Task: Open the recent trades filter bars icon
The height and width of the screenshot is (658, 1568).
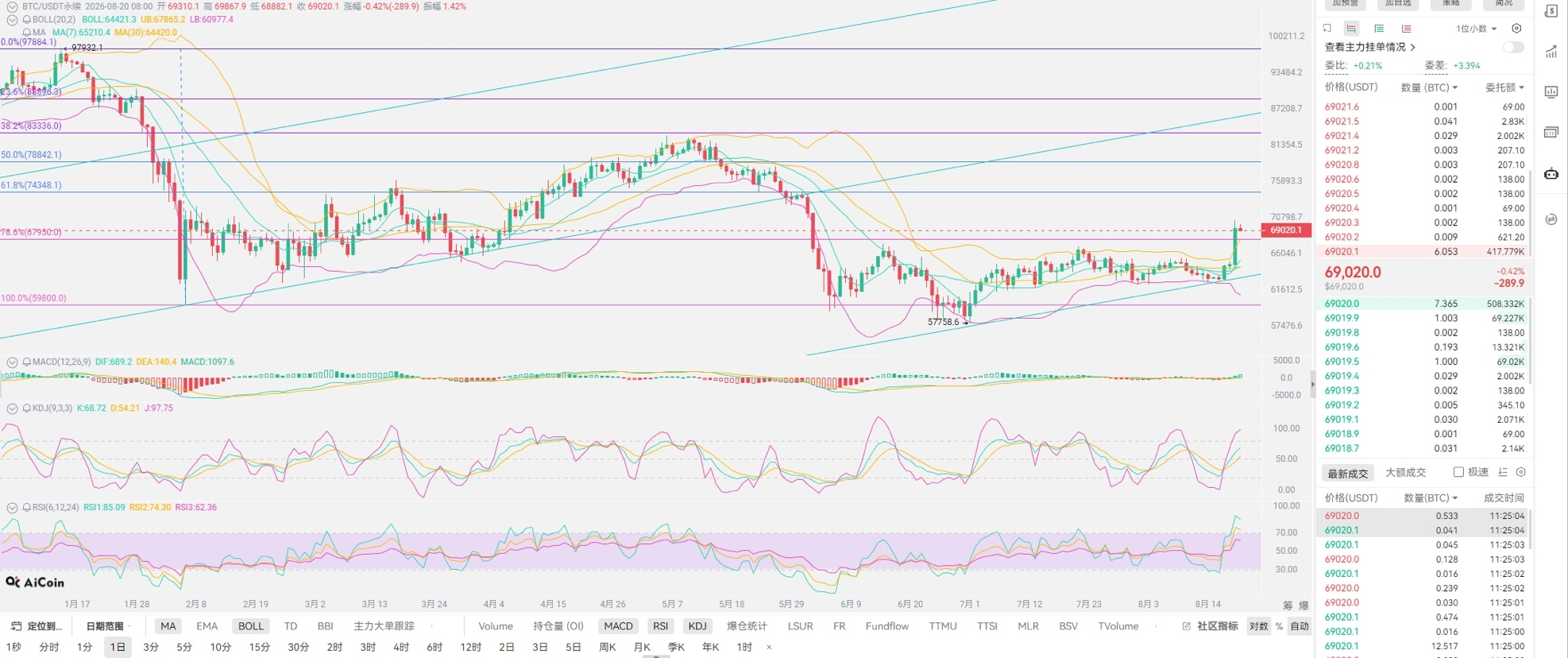Action: tap(1503, 472)
